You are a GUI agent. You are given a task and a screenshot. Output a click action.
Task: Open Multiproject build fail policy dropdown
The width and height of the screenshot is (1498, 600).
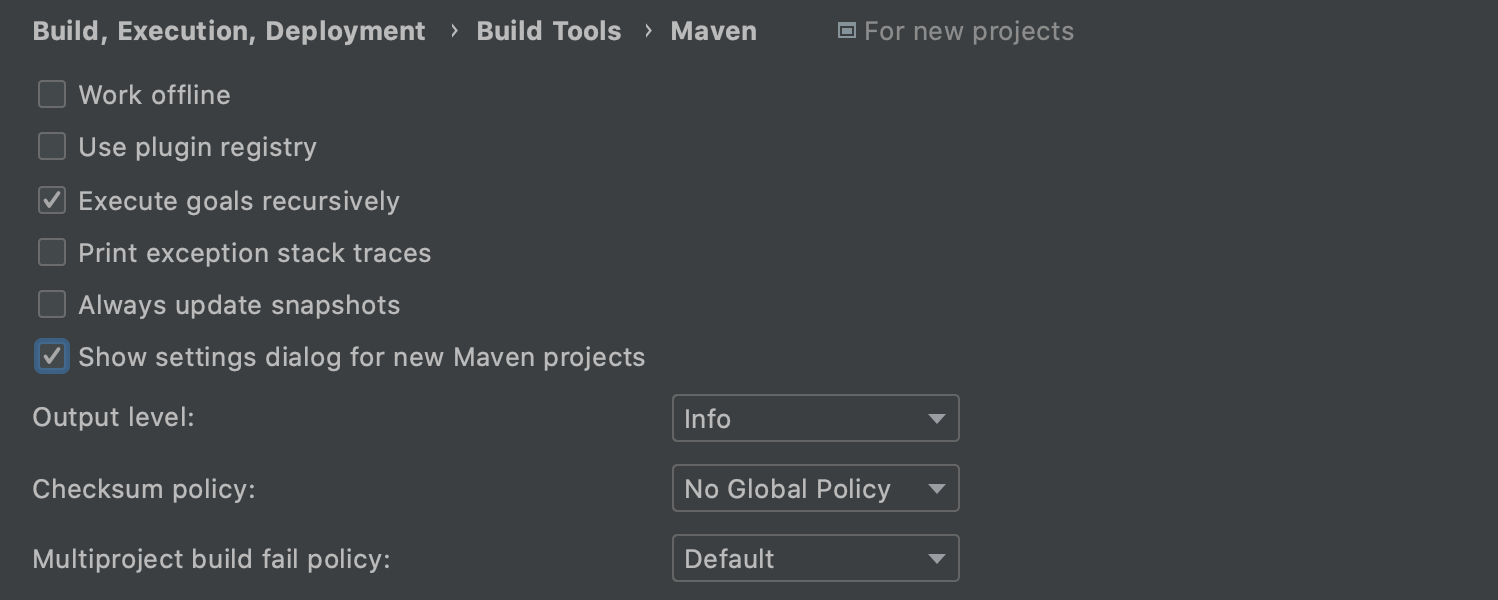pos(815,558)
